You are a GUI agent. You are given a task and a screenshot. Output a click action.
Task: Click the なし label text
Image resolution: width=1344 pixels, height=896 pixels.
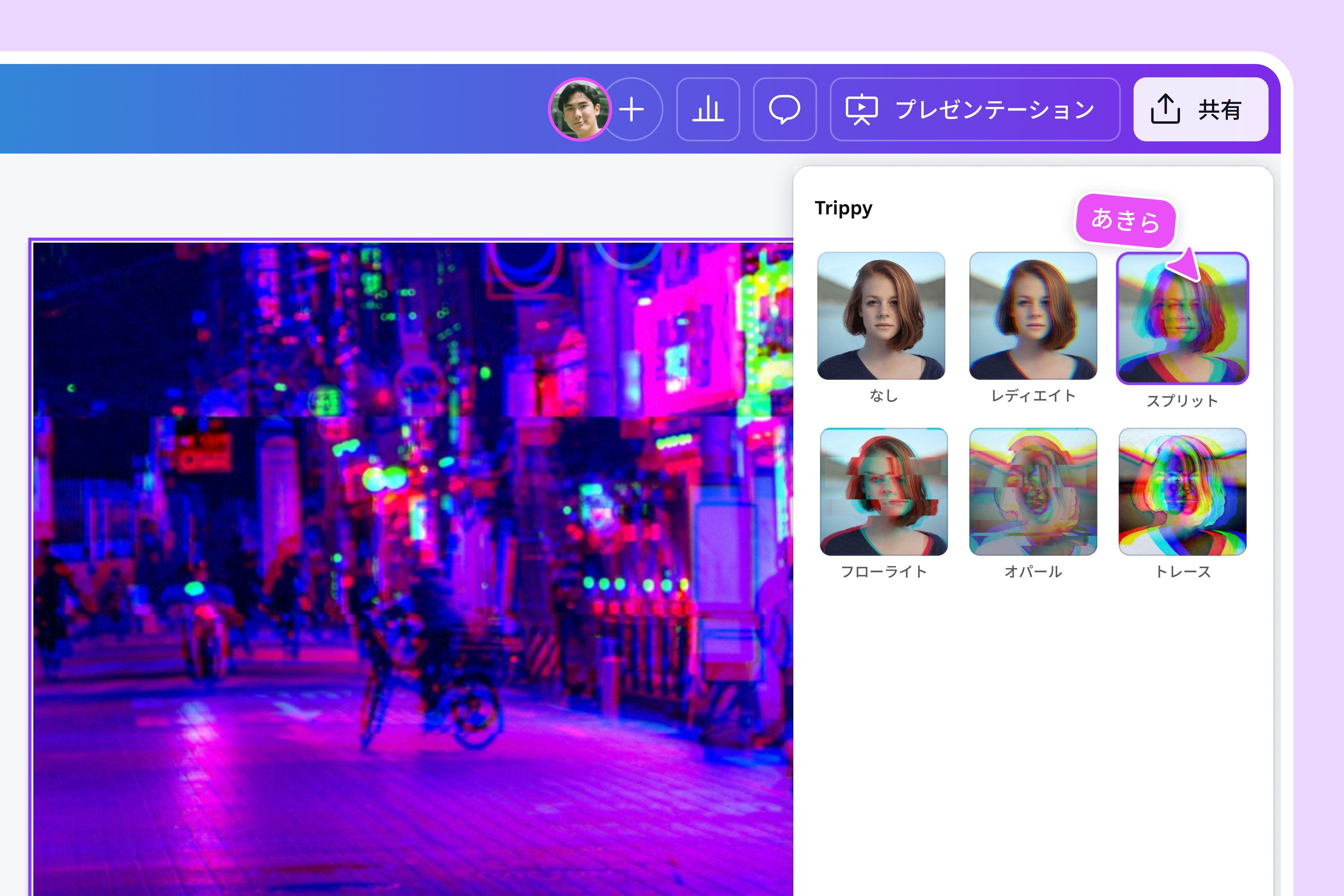(883, 395)
